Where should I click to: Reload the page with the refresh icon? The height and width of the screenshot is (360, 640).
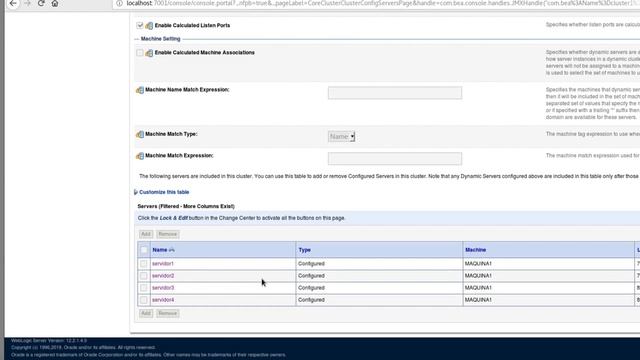pos(41,3)
